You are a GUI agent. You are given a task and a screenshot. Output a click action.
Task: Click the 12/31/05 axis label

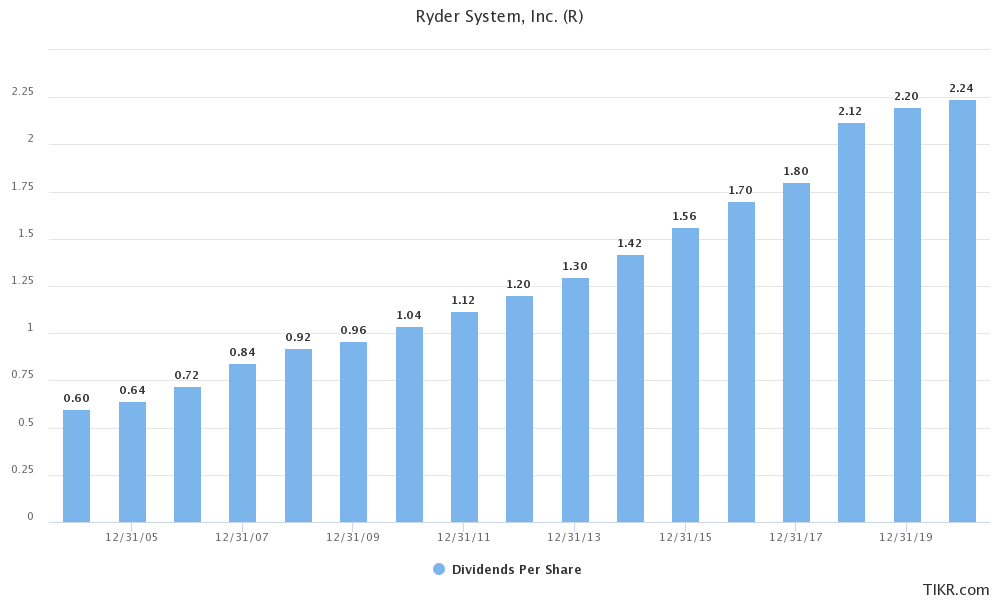tap(133, 537)
